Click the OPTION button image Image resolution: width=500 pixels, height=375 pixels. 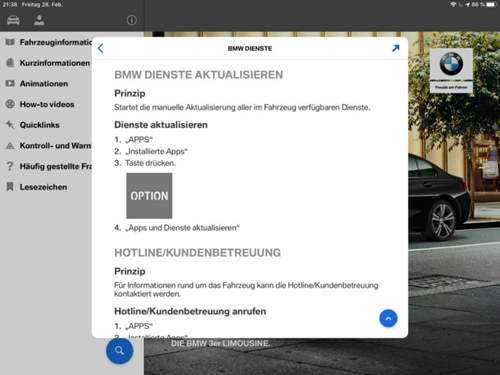click(149, 196)
